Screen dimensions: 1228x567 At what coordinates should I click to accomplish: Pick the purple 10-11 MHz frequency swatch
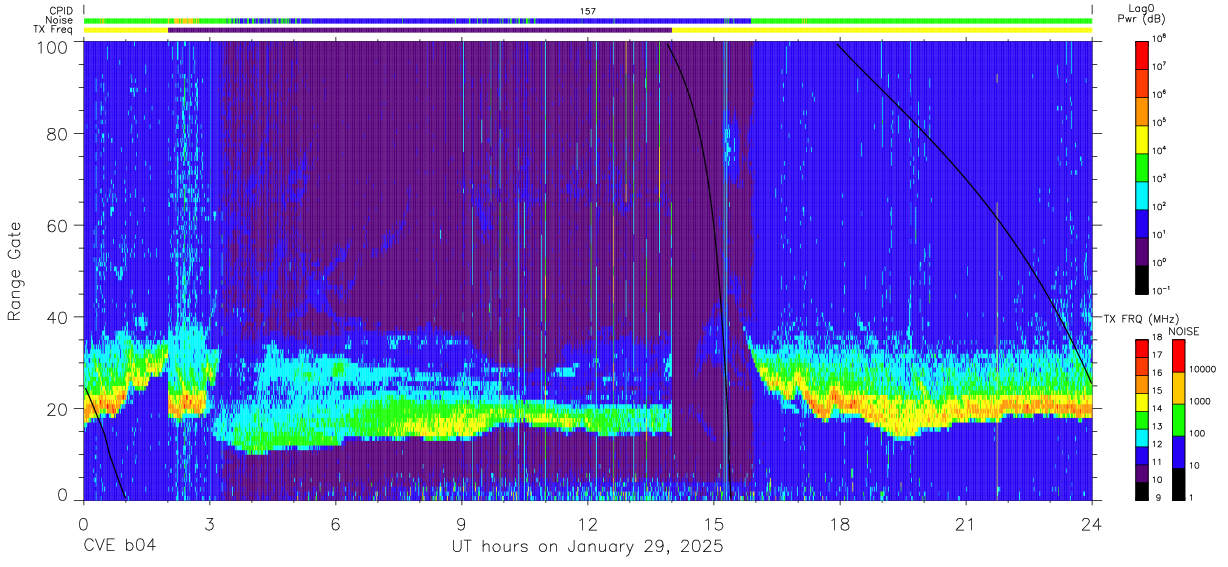tap(1141, 471)
